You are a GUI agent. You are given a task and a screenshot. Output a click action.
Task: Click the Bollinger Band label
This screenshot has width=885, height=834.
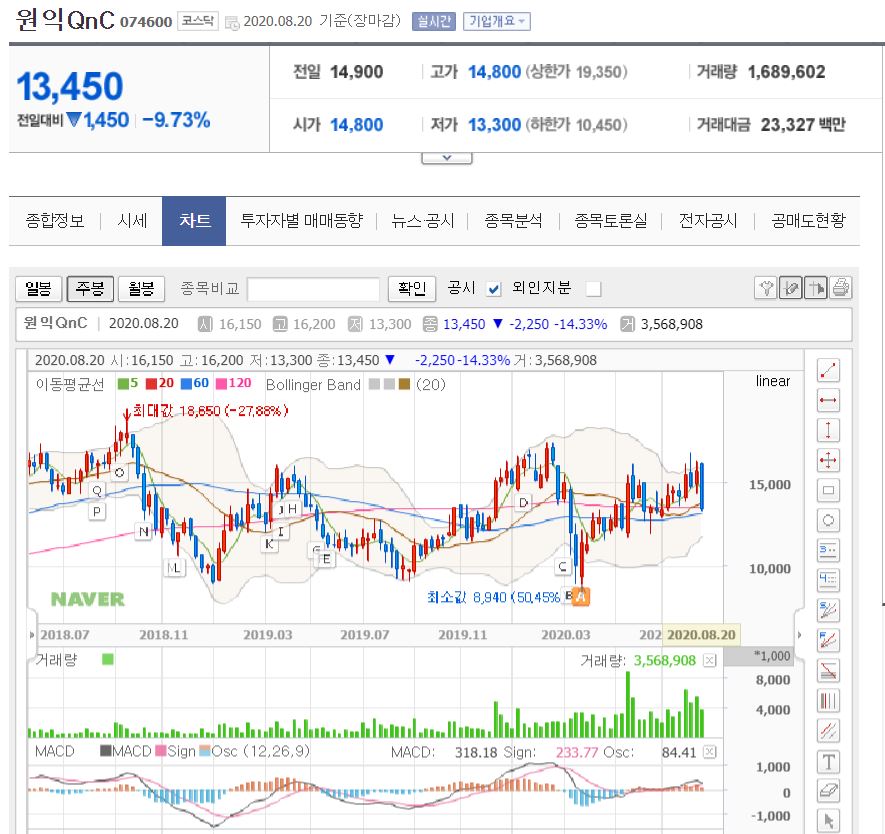coord(313,385)
